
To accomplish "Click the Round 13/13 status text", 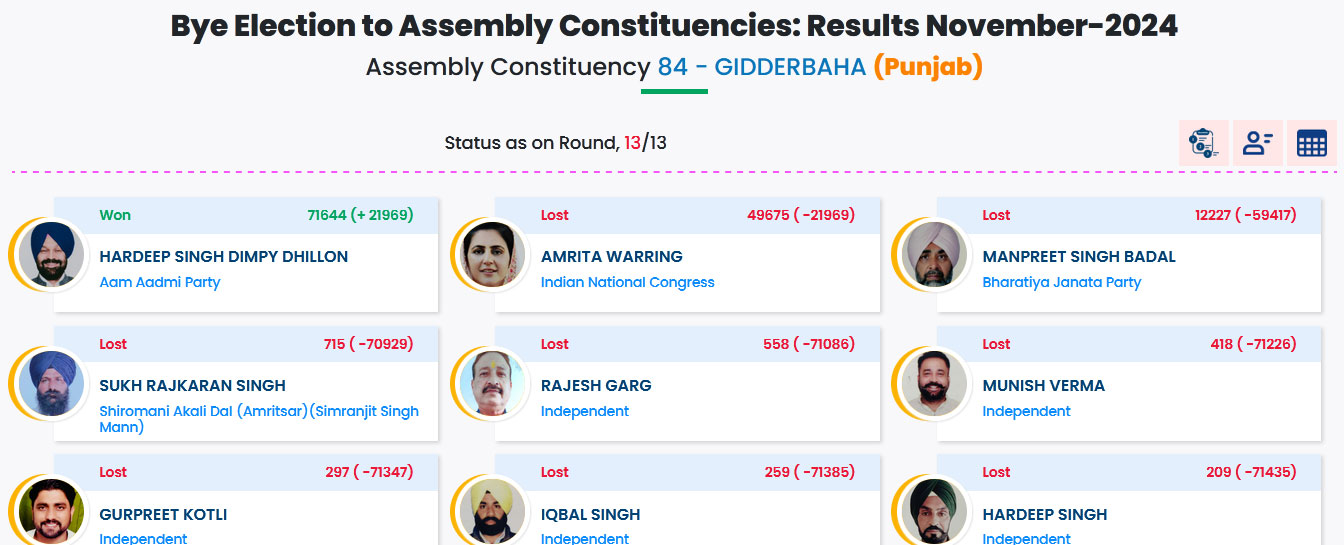I will (x=555, y=143).
